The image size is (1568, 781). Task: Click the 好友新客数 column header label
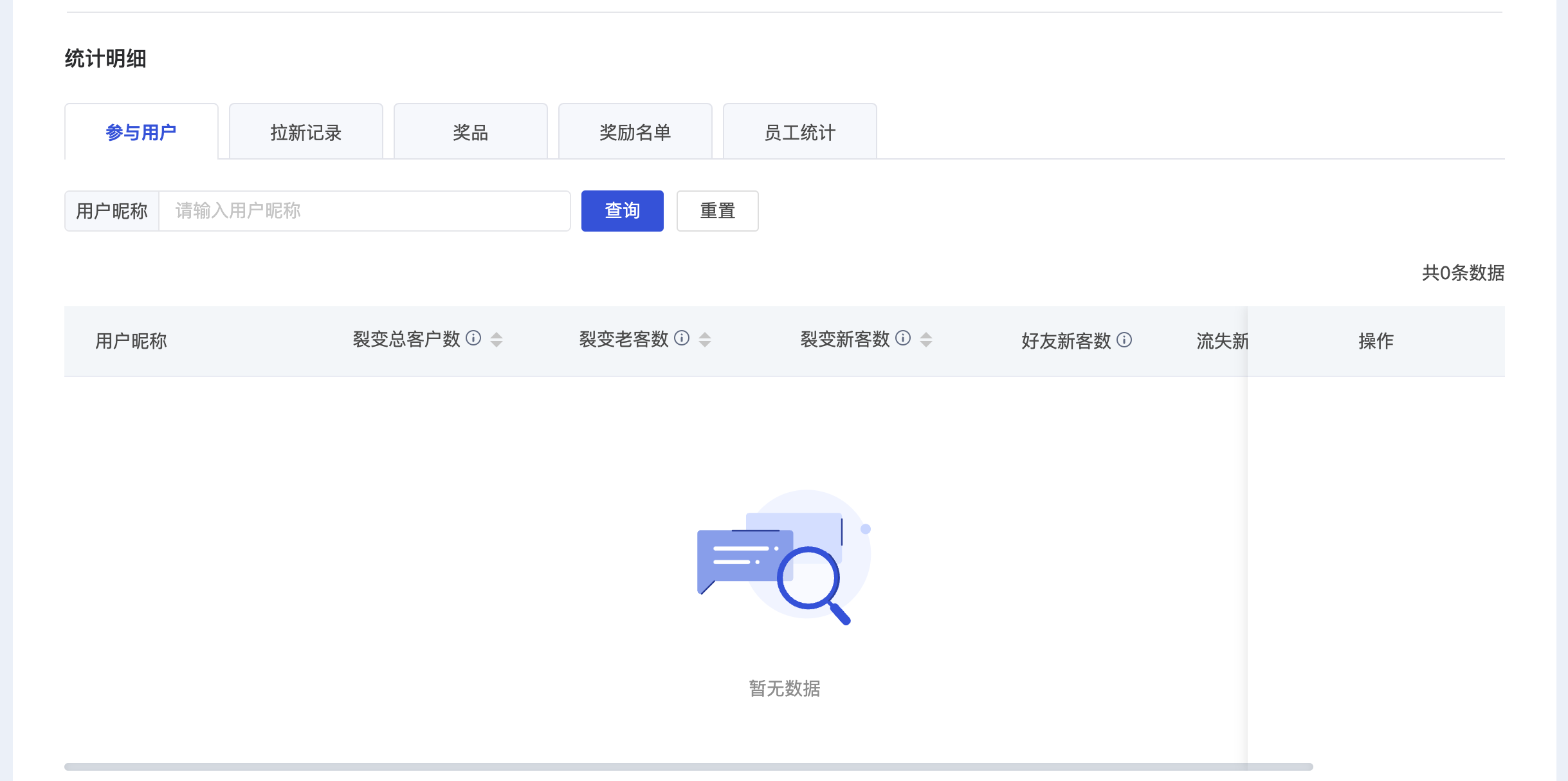(x=1066, y=341)
